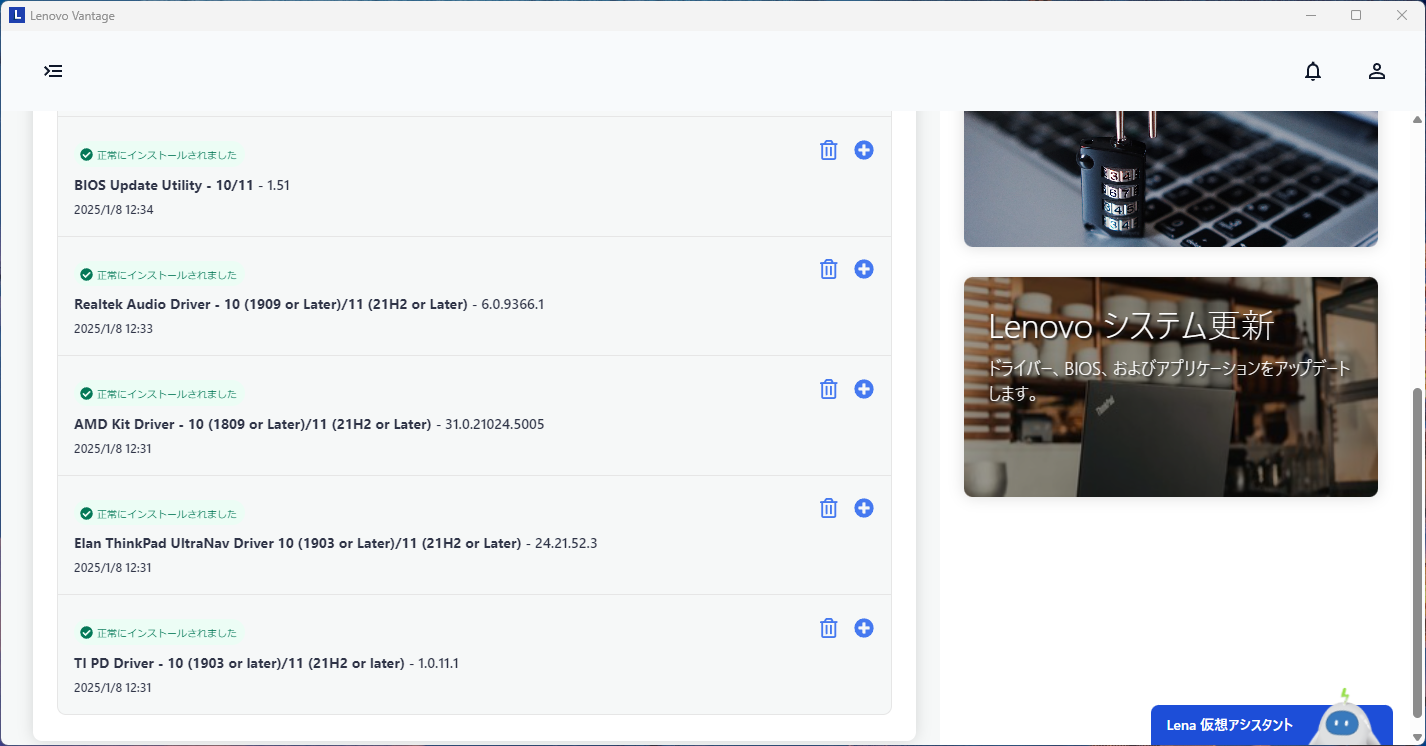
Task: Click version number 6.0.9366.1
Action: point(512,304)
